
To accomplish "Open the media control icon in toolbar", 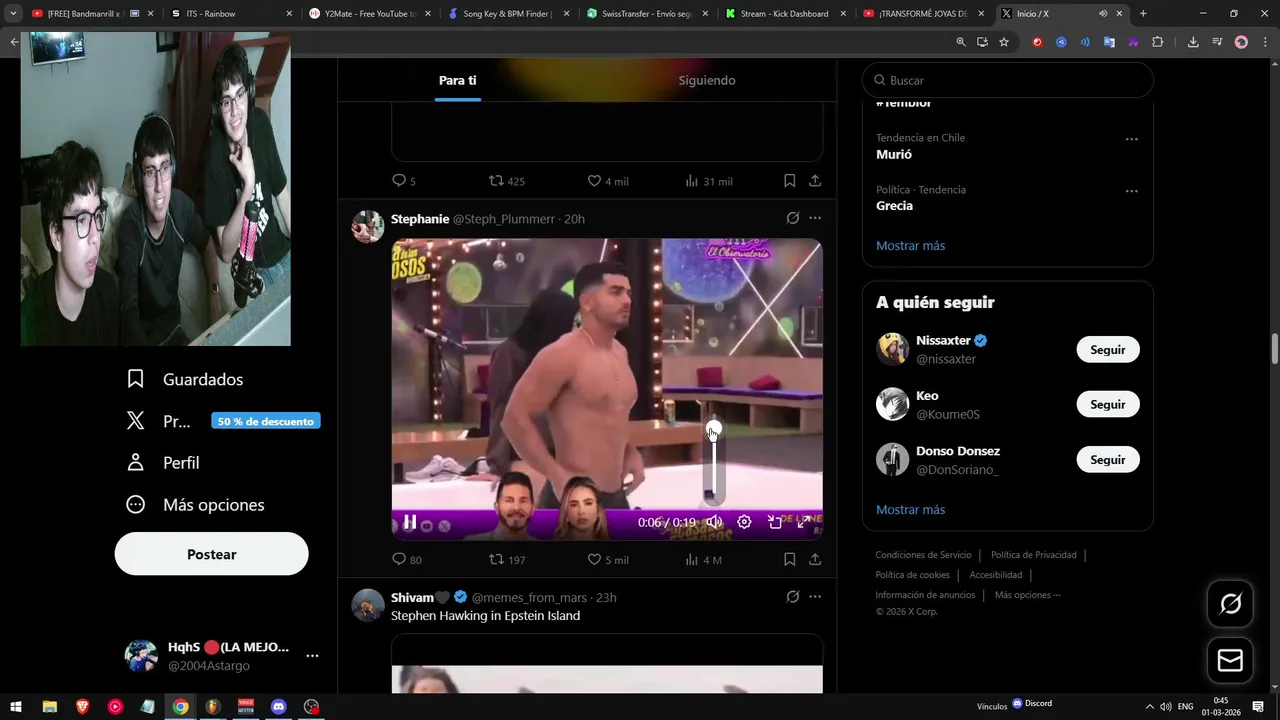I will tap(1217, 42).
